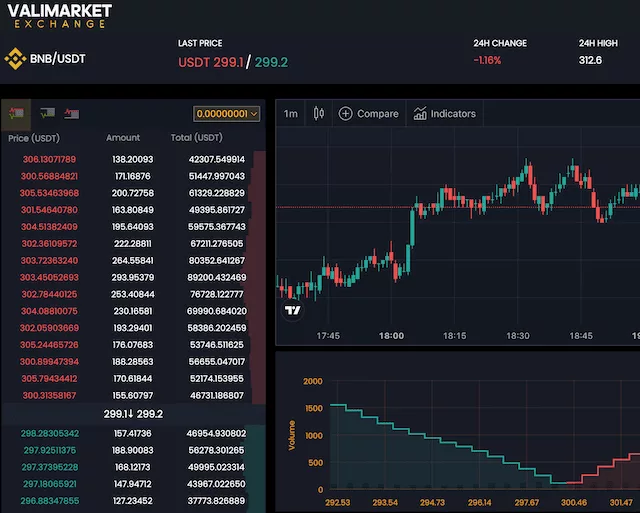Click sell price 305.79434412
The image size is (640, 513).
click(49, 379)
